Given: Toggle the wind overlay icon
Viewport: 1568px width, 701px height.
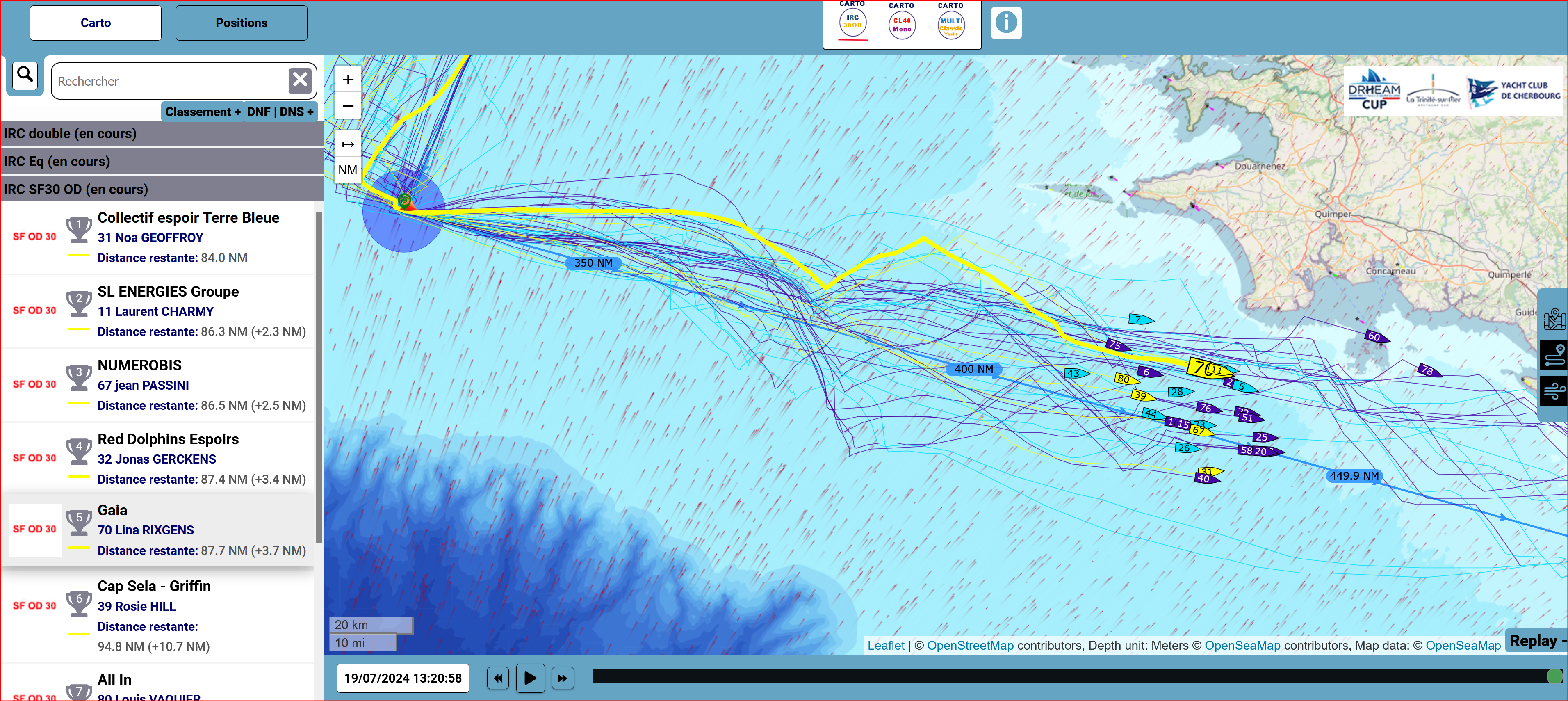Looking at the screenshot, I should point(1554,390).
